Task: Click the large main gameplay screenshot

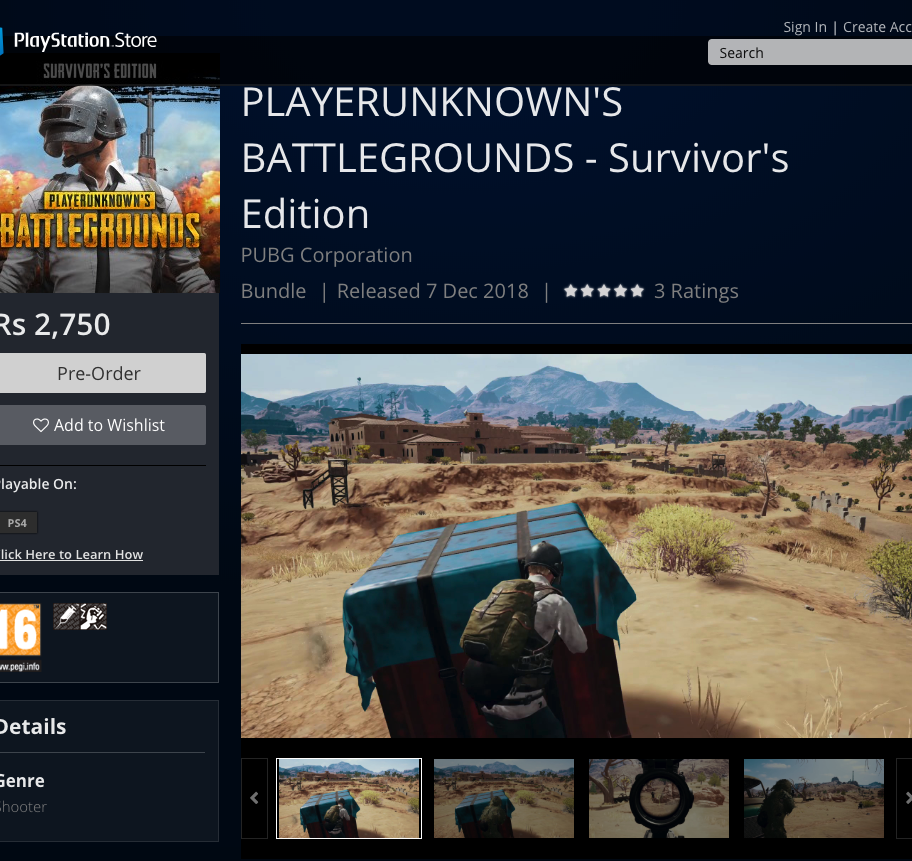Action: [576, 546]
